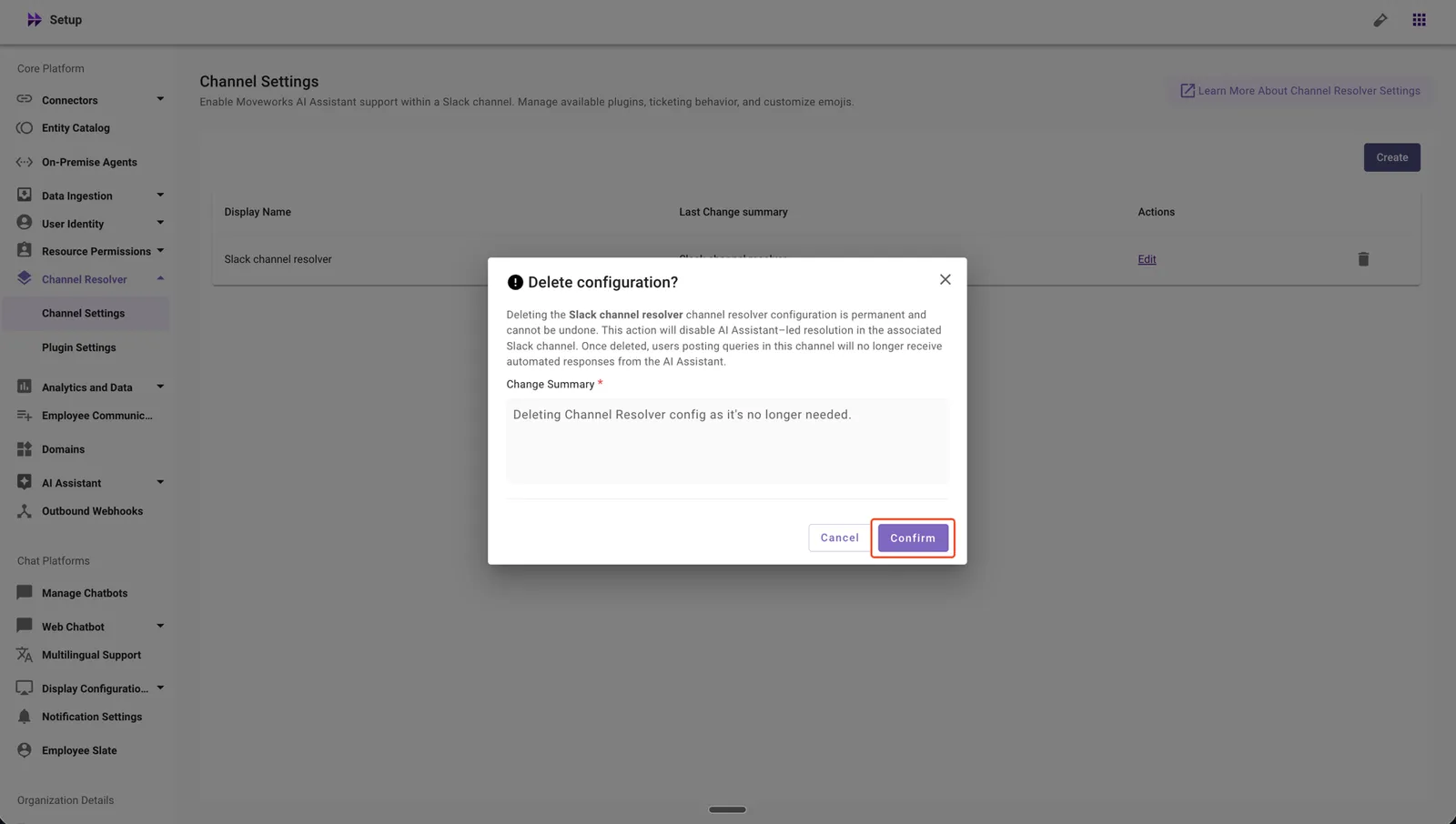Click into the Change Summary text field
Viewport: 1456px width, 824px height.
point(727,440)
